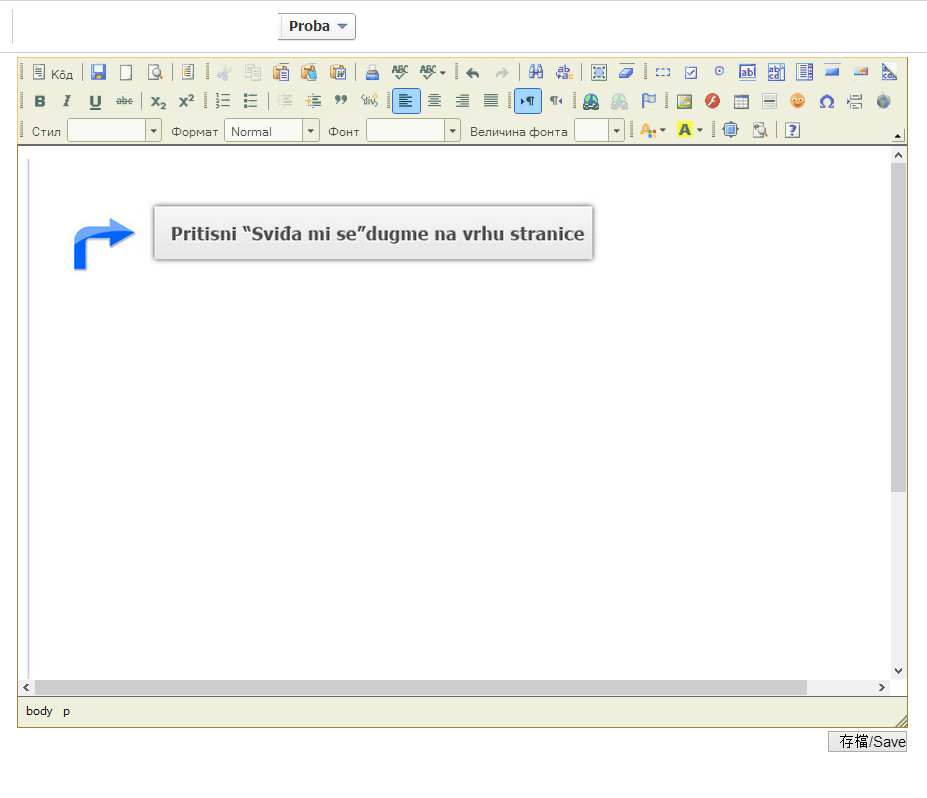Screen dimensions: 927x798
Task: Insert a selection list field
Action: (x=804, y=73)
